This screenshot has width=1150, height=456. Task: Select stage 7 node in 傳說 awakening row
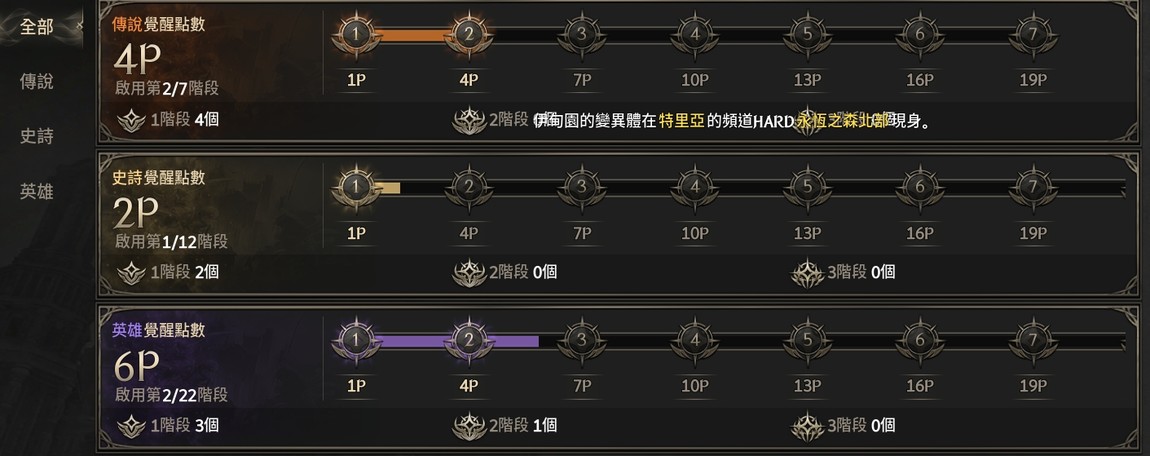pos(1032,34)
